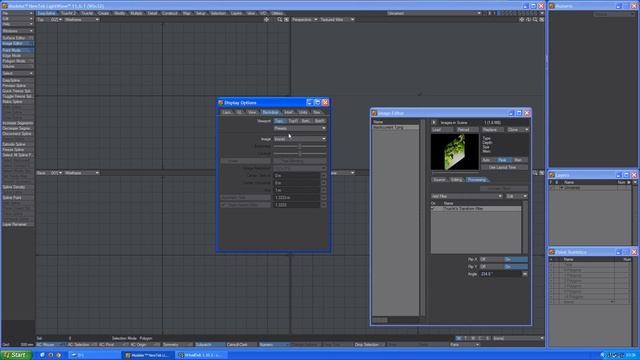Click the M button in the bottom bar
The width and height of the screenshot is (640, 360).
[473, 338]
